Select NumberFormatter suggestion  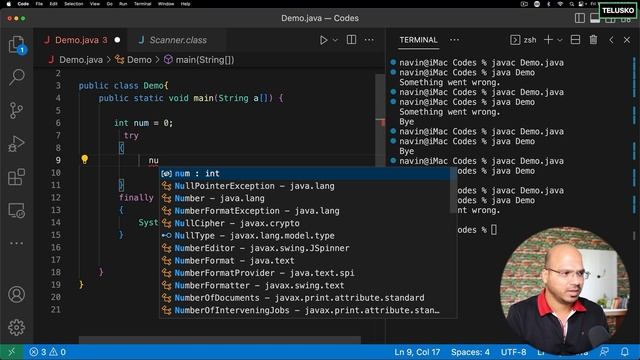click(x=308, y=285)
